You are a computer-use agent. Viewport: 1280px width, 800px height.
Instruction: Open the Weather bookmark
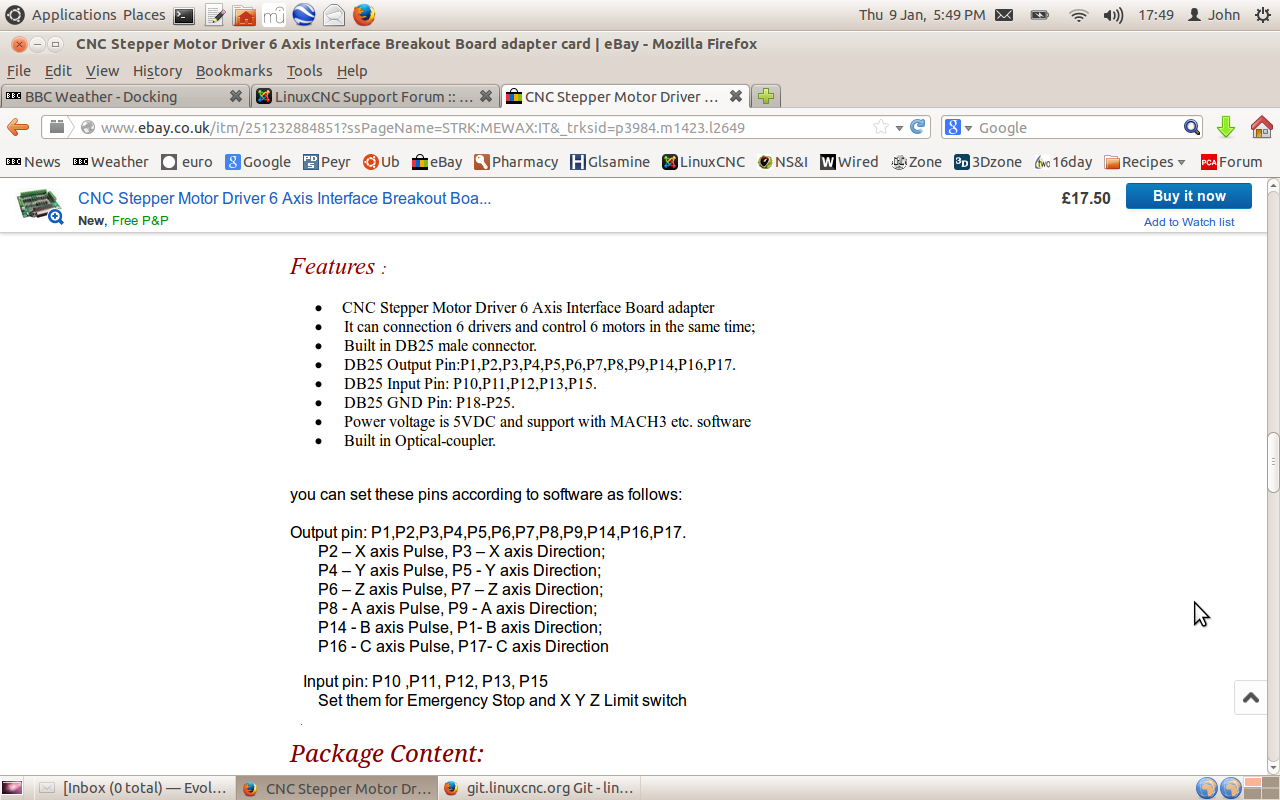click(110, 162)
